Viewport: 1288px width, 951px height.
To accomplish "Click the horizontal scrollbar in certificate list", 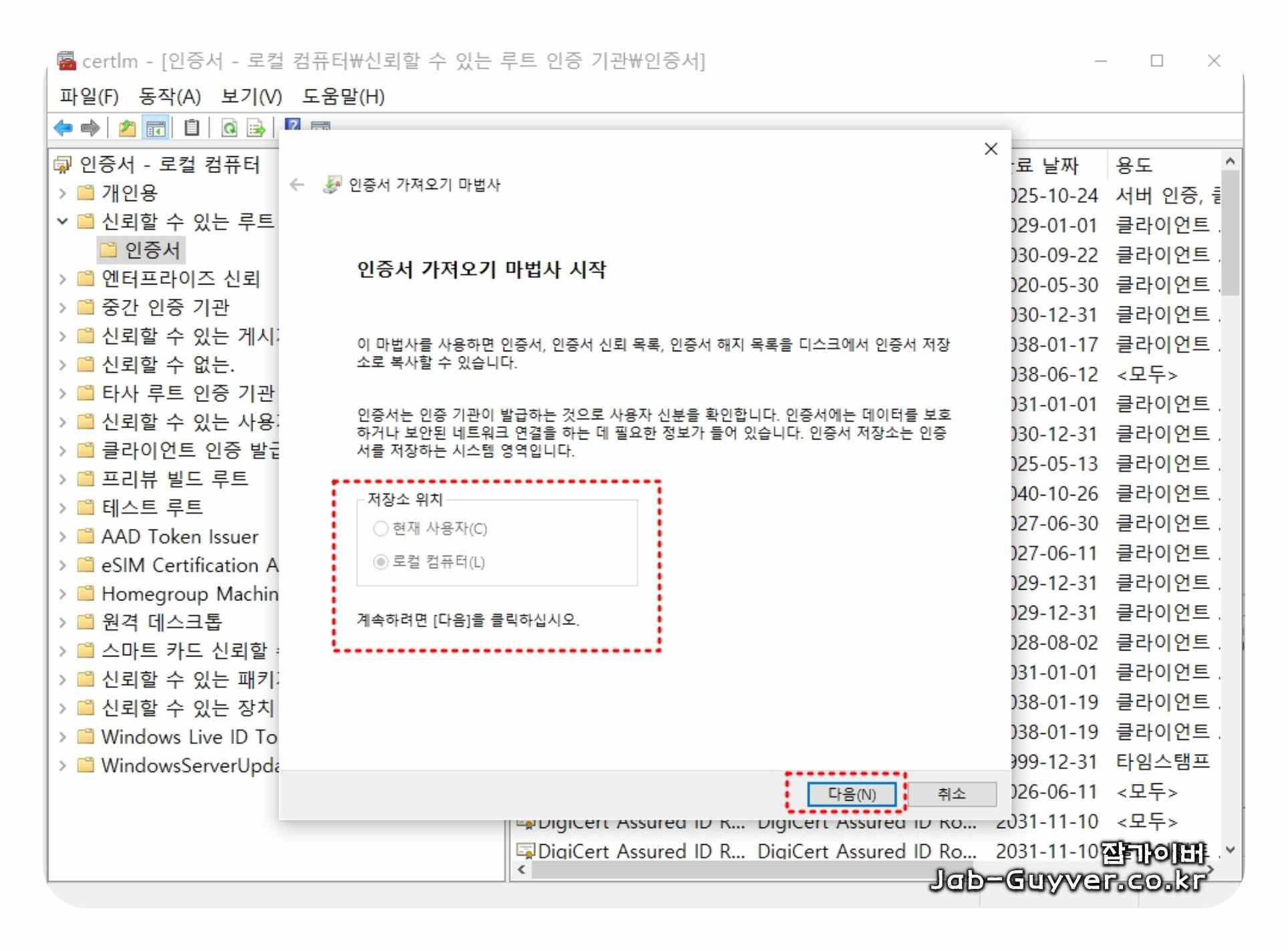I will coord(735,870).
